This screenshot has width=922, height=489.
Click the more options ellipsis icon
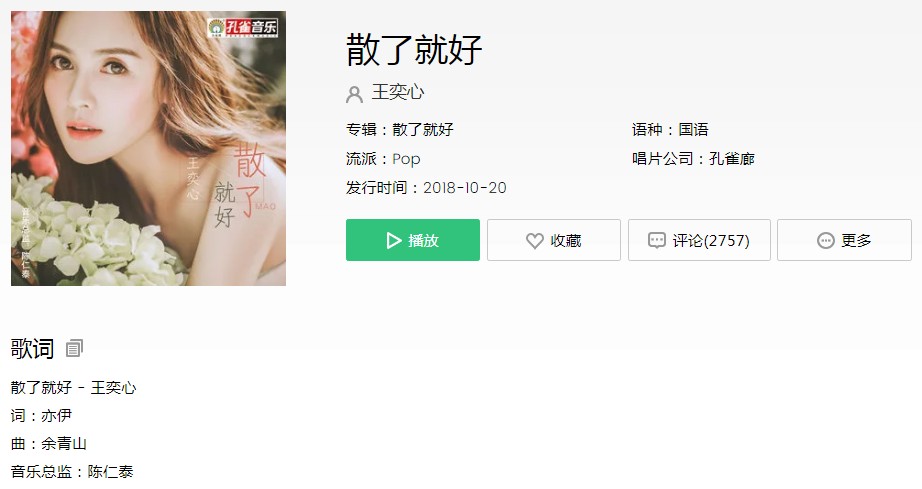(826, 240)
